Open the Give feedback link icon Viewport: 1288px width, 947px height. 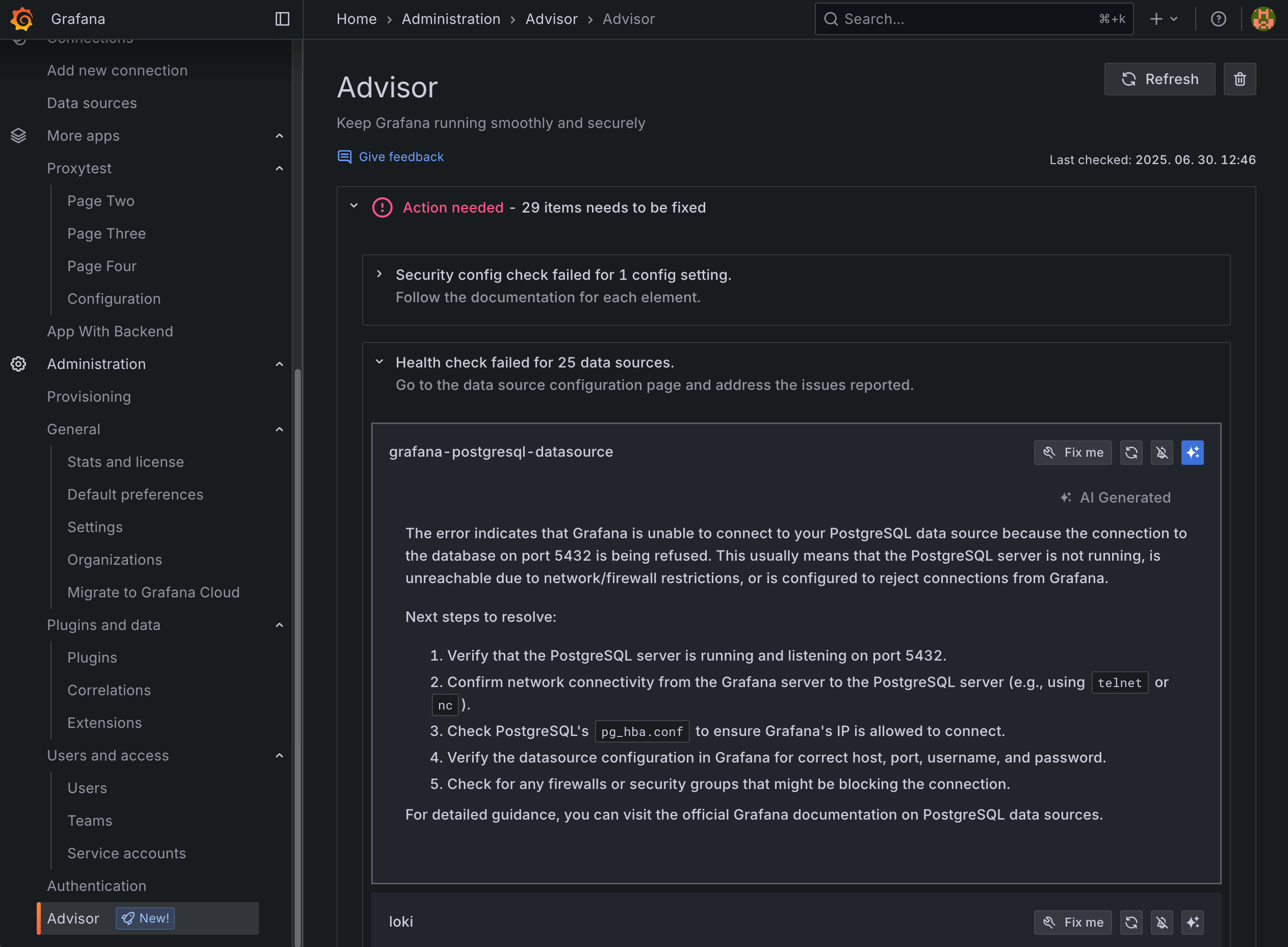click(x=344, y=156)
